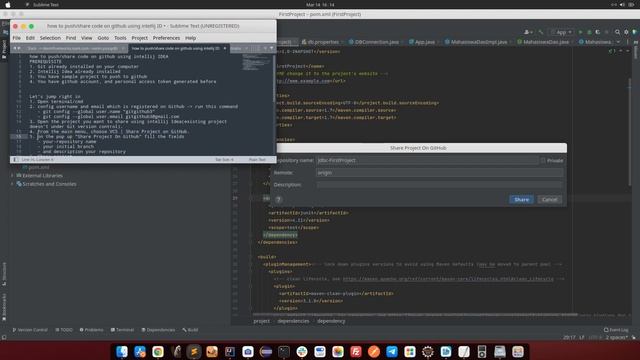Open Telegram from the Dock
The width and height of the screenshot is (640, 360).
(392, 351)
